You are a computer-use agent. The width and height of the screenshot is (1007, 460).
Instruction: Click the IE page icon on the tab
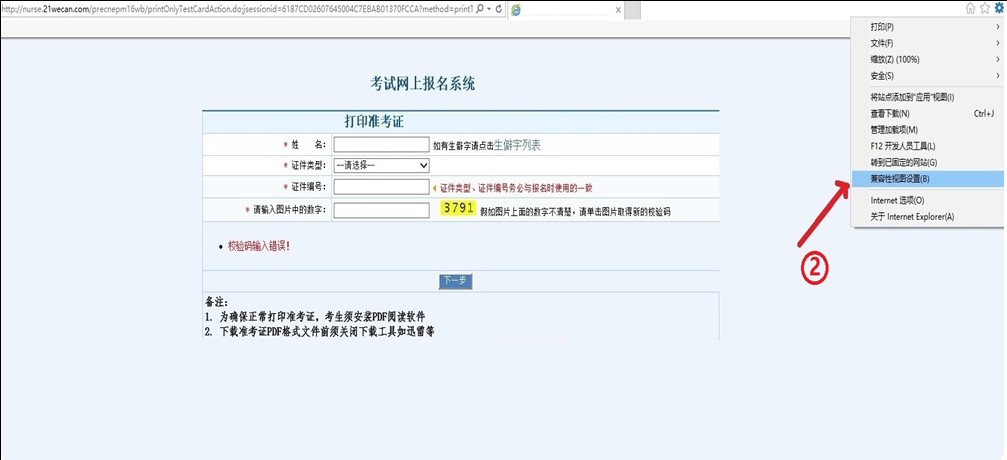(515, 10)
